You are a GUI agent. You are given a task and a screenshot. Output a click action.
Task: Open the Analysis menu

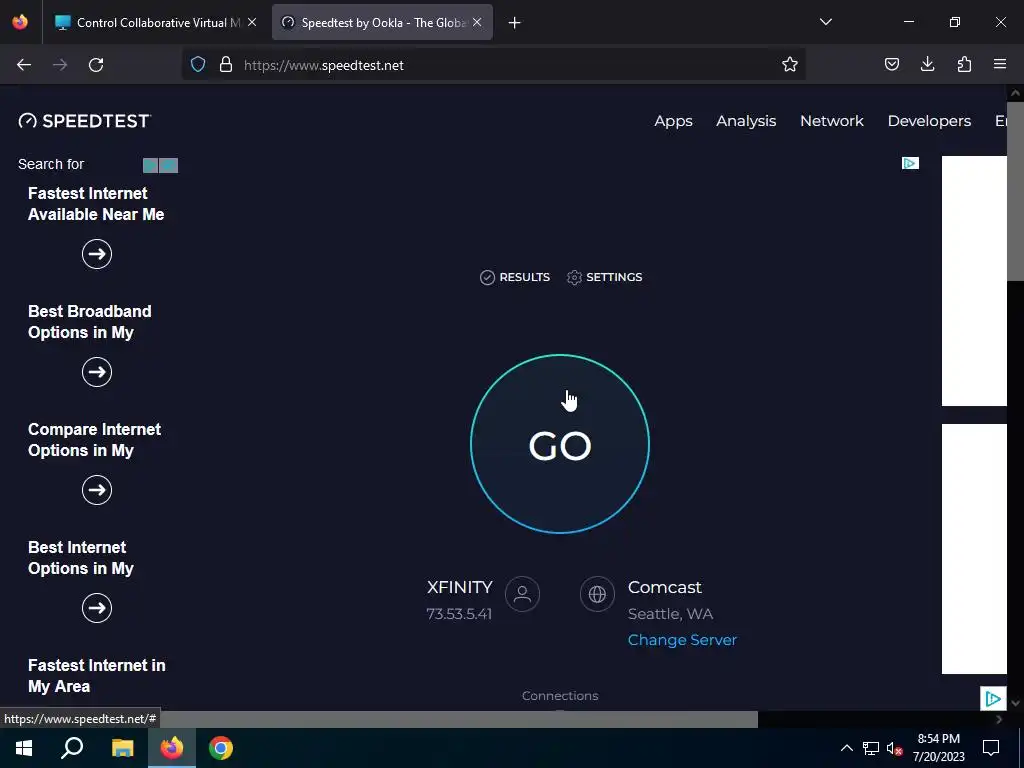(746, 121)
